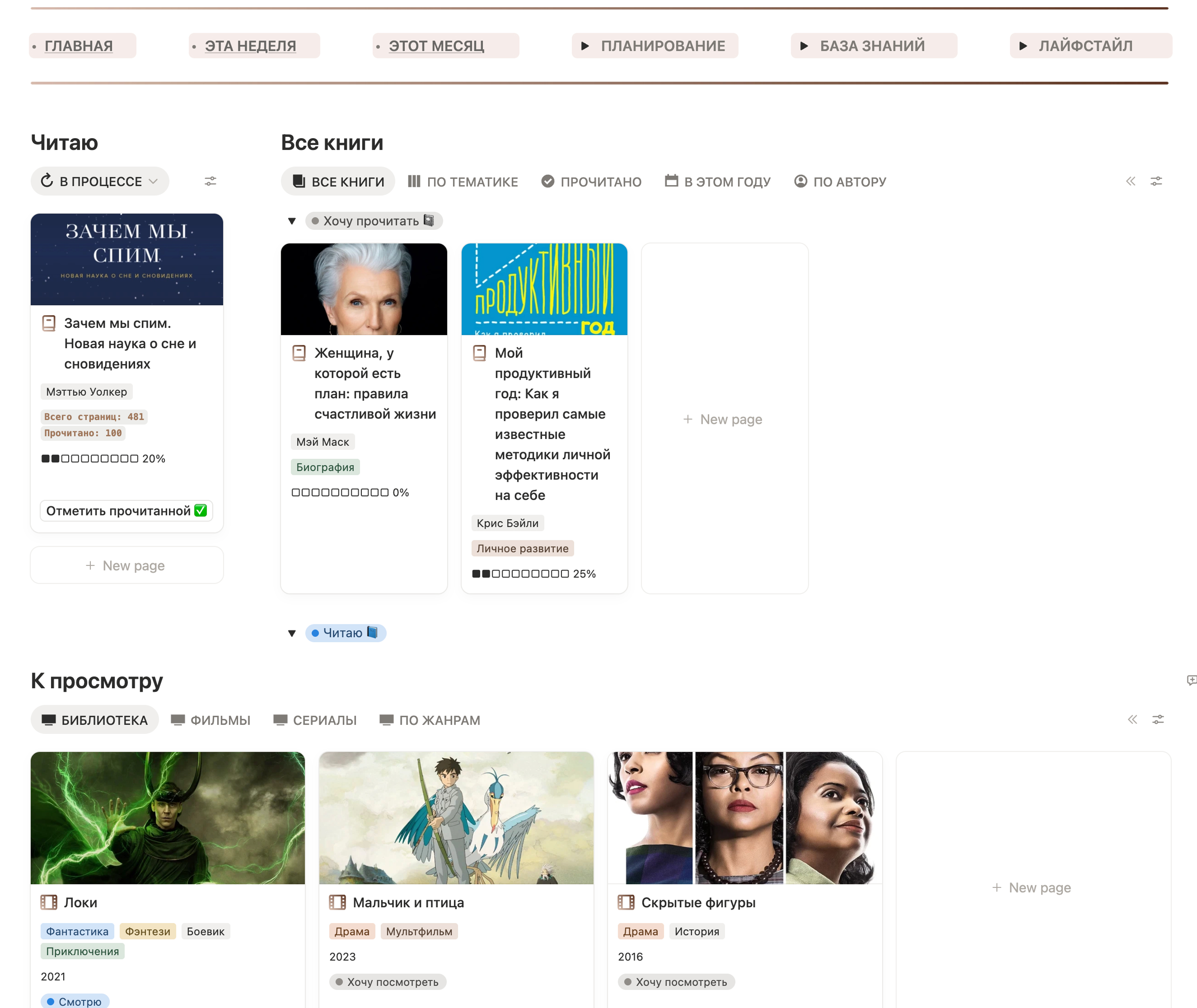Click the Биография genre tag
1197x1008 pixels.
(325, 467)
